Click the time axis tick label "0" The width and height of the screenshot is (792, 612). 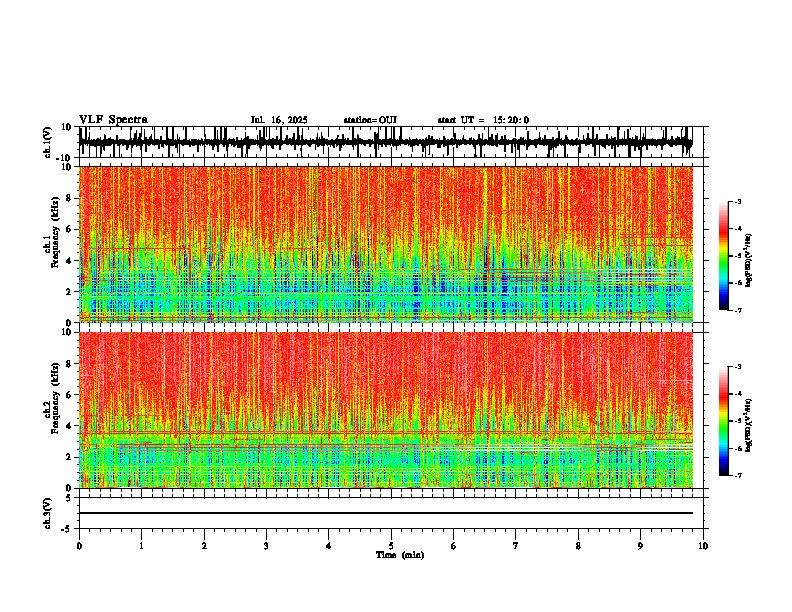coord(79,546)
